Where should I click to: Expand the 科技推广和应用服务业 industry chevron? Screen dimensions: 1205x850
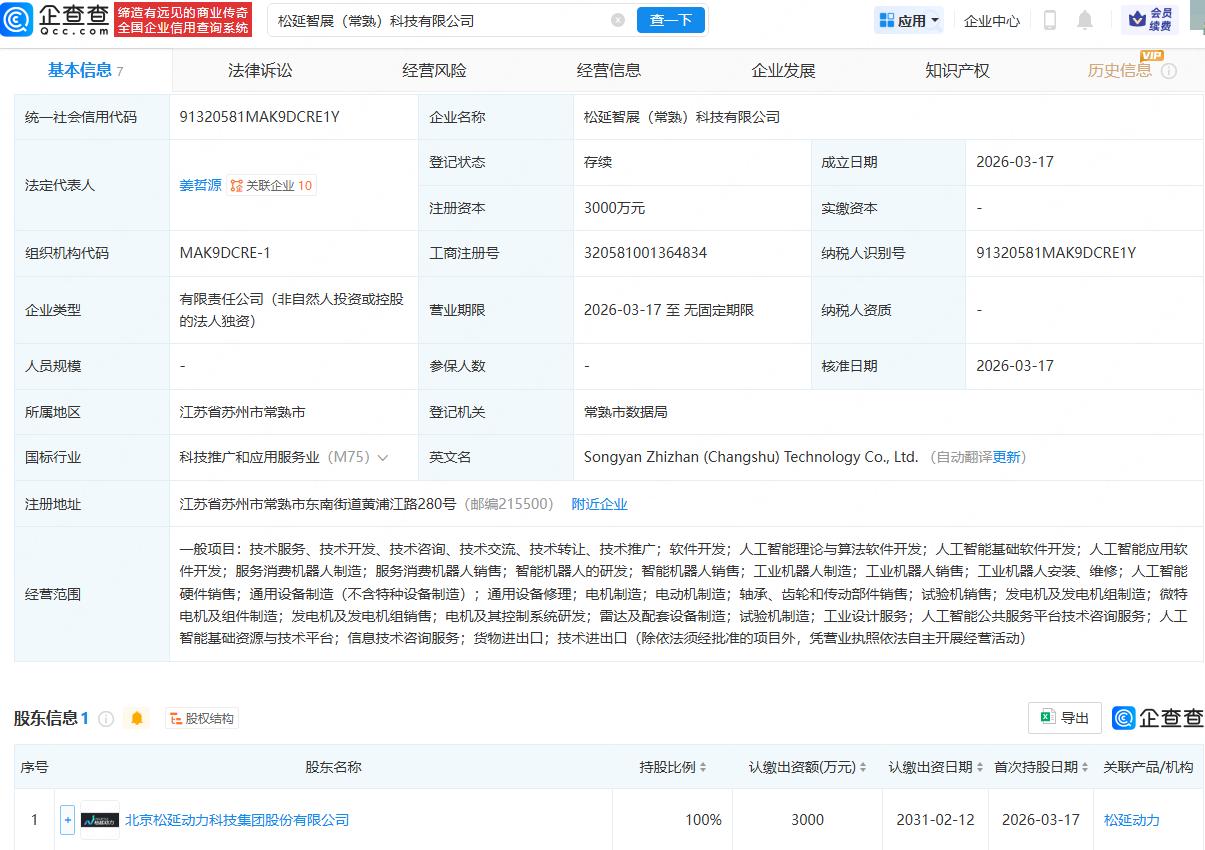[x=383, y=457]
